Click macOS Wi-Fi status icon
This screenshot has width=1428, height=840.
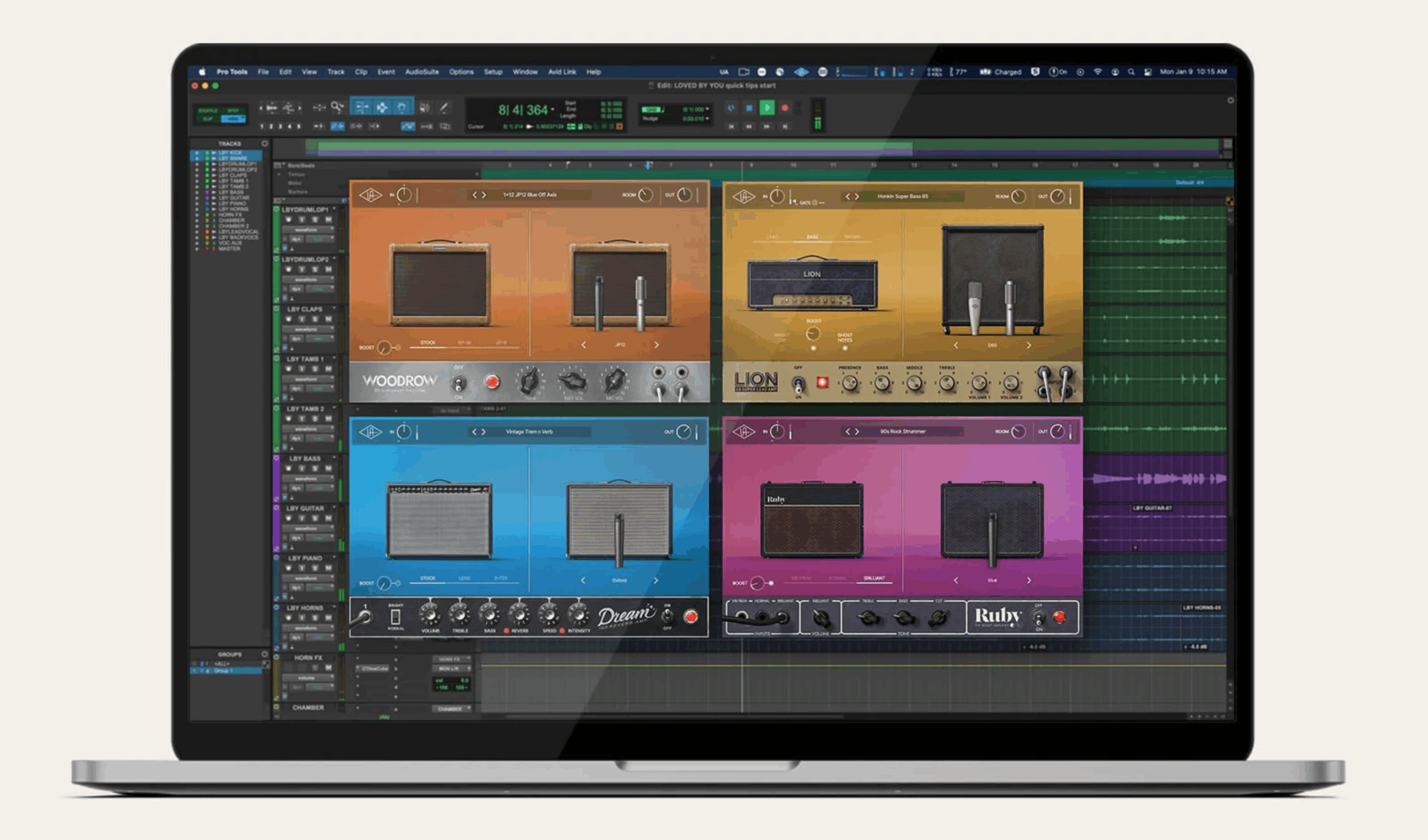tap(1097, 72)
